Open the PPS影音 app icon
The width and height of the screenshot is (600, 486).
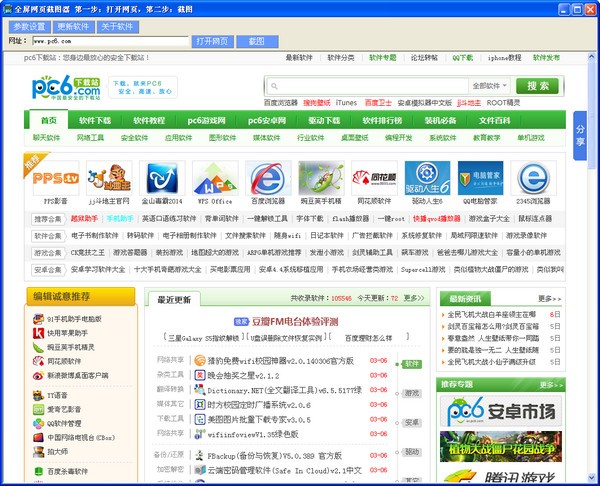click(x=56, y=178)
